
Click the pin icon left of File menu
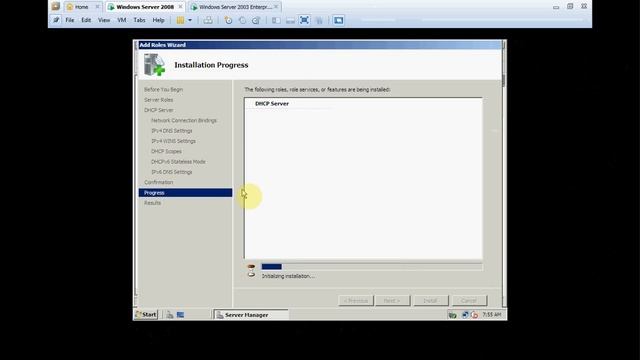click(56, 20)
